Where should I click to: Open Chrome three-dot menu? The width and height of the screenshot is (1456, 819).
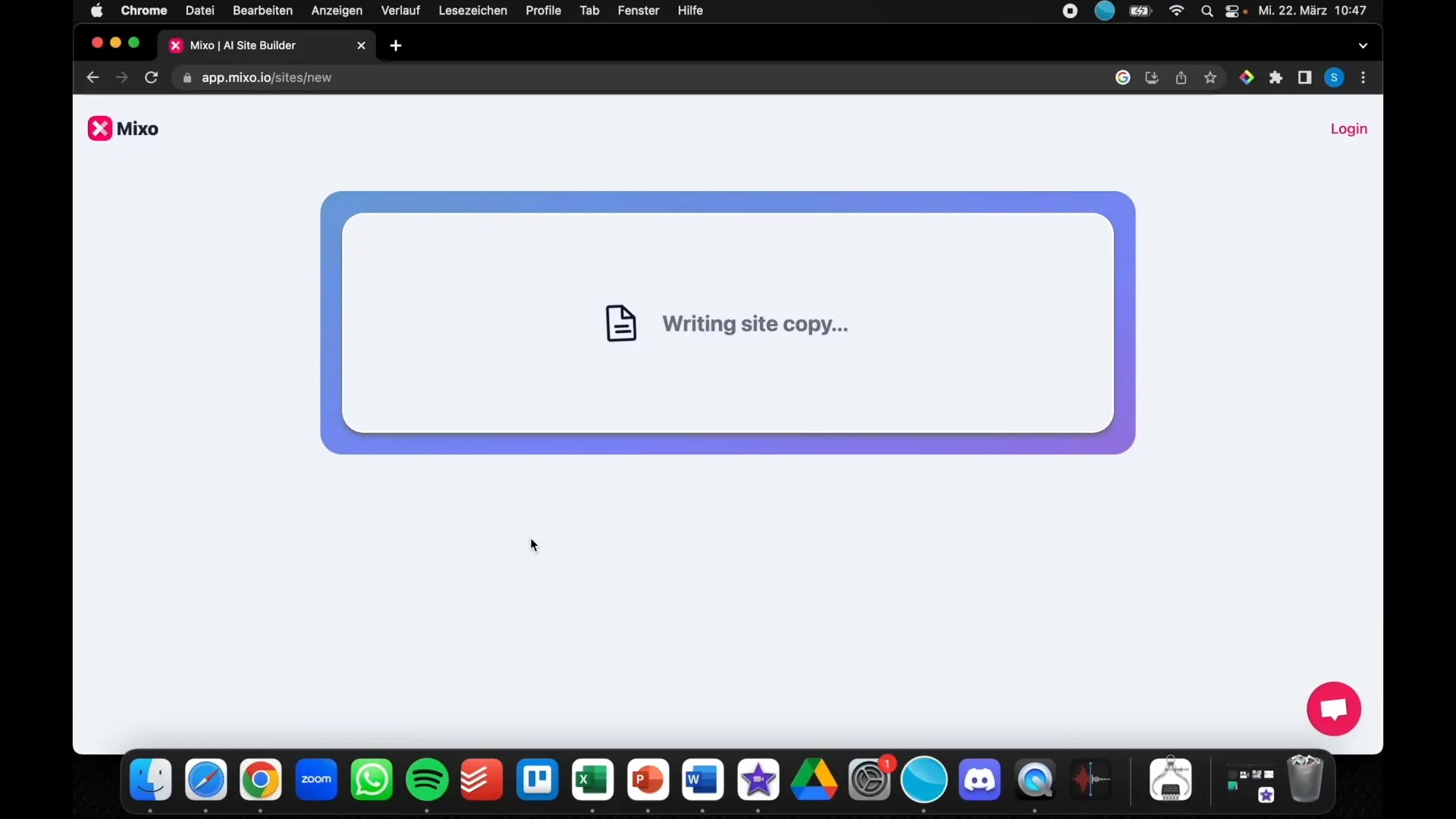click(x=1363, y=77)
